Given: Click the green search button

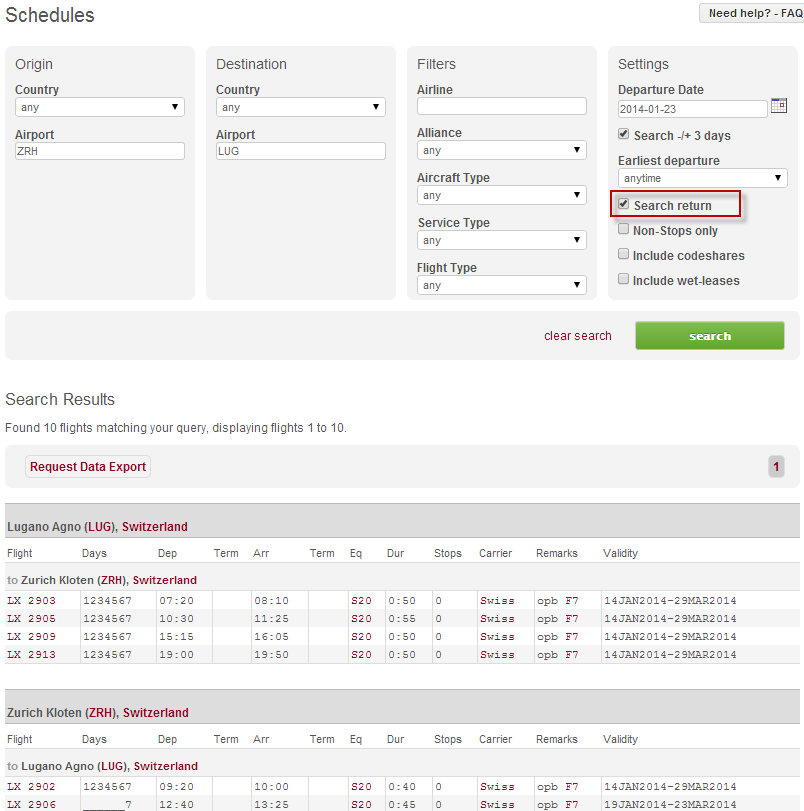Looking at the screenshot, I should 709,335.
